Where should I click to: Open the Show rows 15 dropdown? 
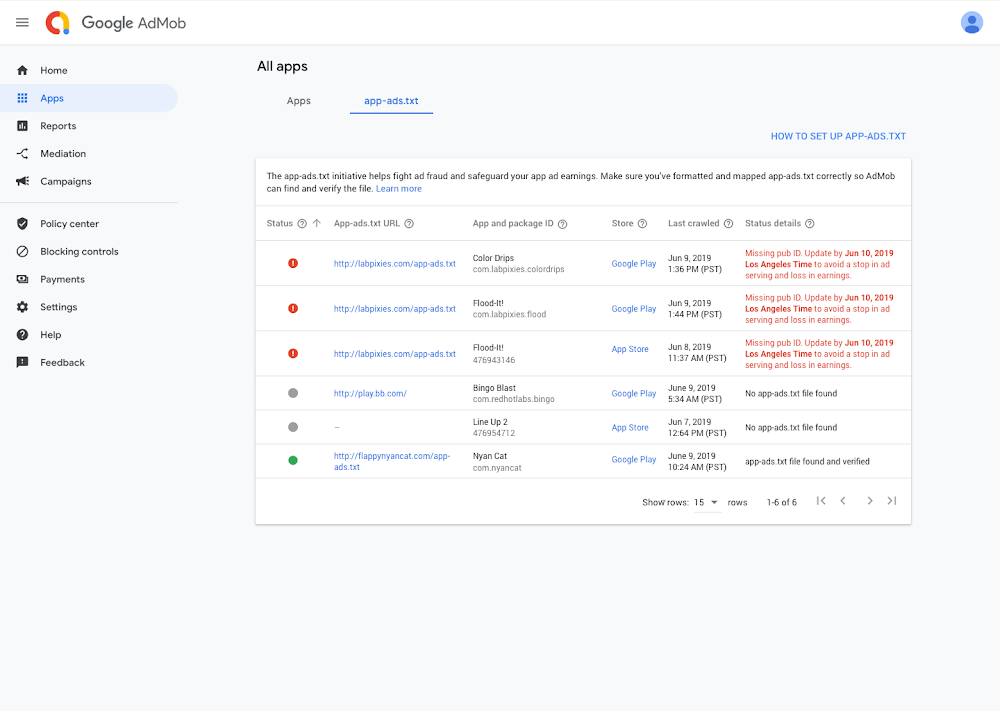(x=706, y=502)
